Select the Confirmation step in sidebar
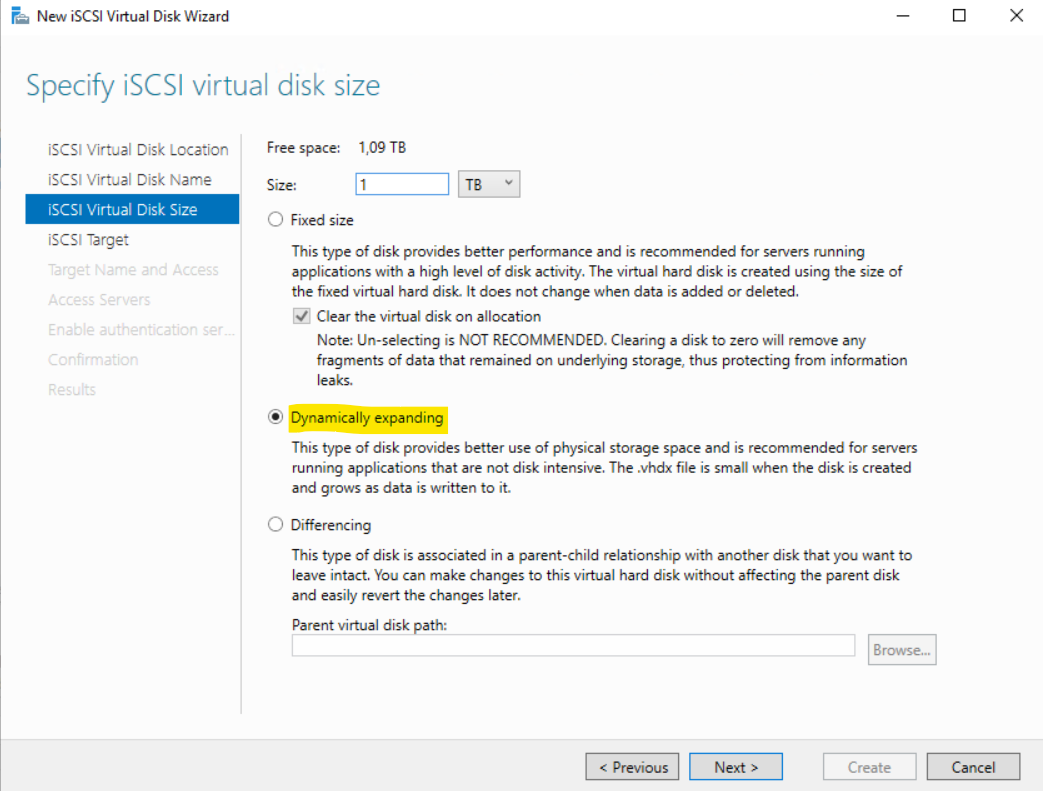Screen dimensions: 1043x791 click(93, 359)
